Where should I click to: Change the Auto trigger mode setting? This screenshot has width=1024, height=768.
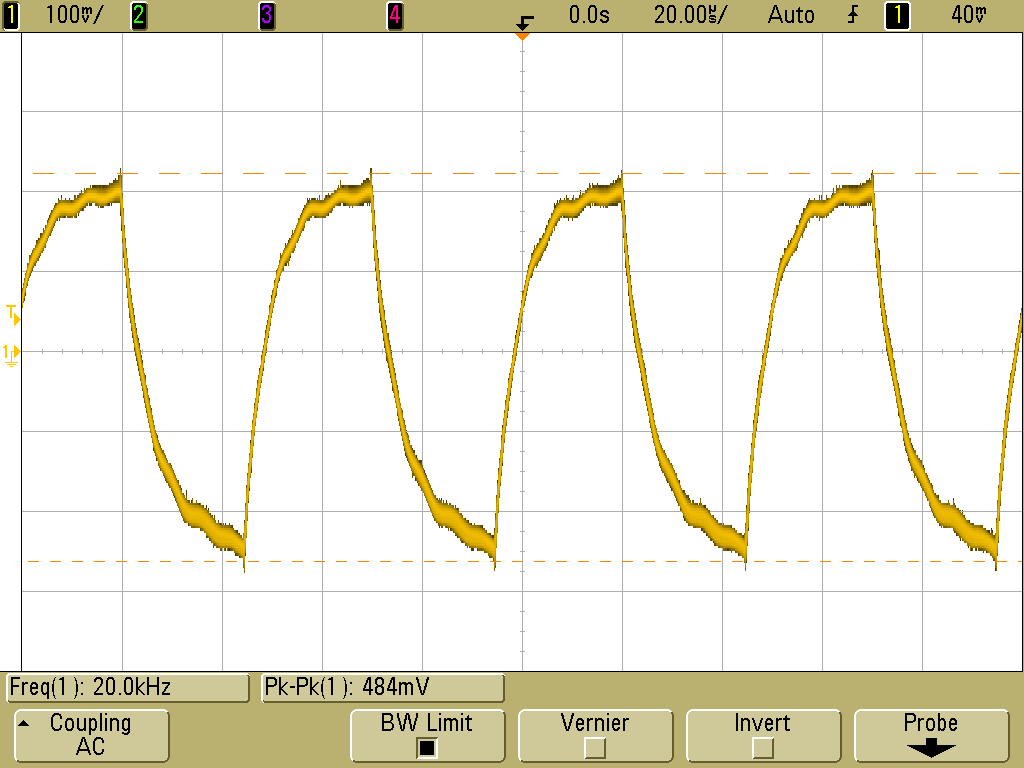tap(791, 15)
